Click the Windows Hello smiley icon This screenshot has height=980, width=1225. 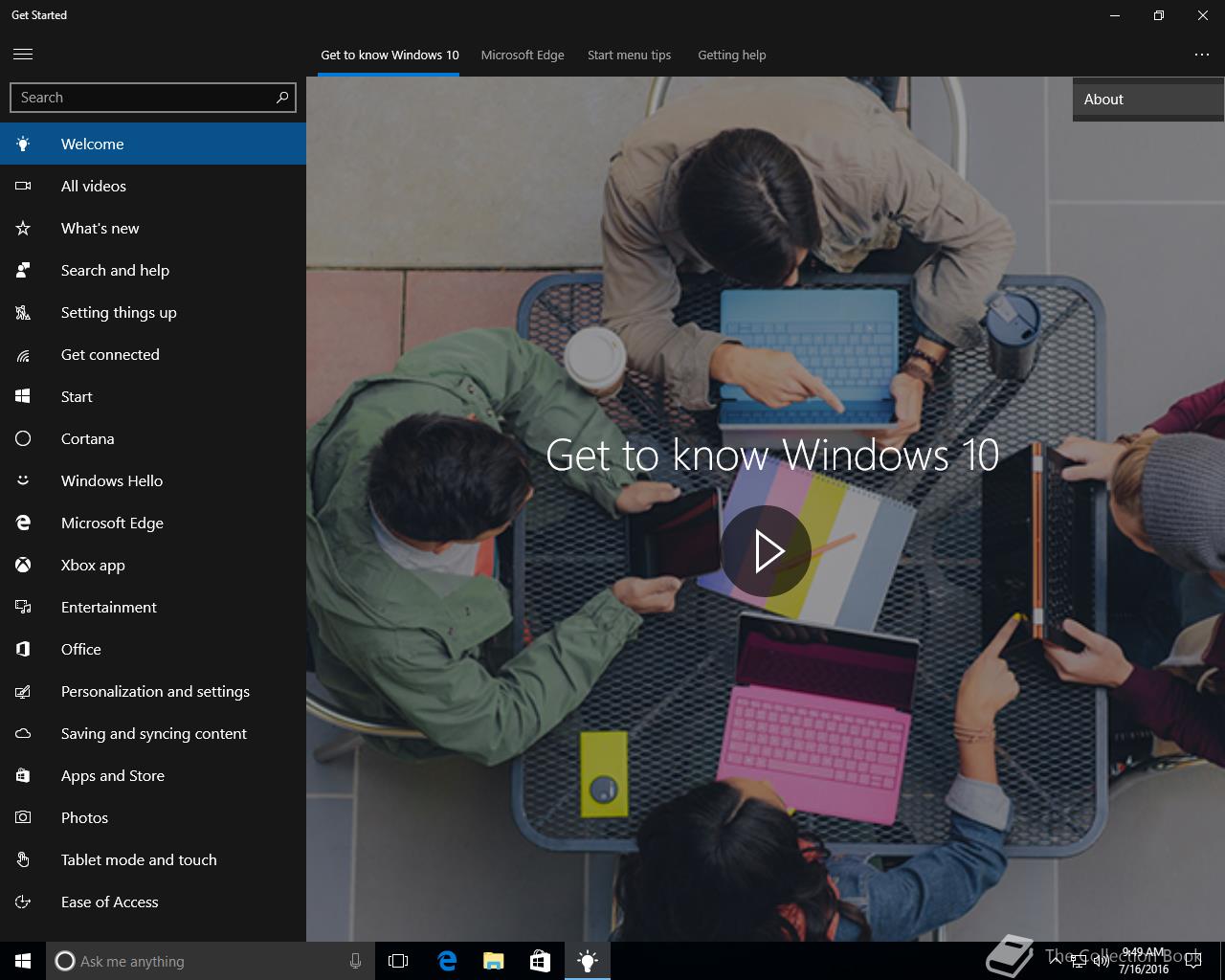pyautogui.click(x=23, y=480)
